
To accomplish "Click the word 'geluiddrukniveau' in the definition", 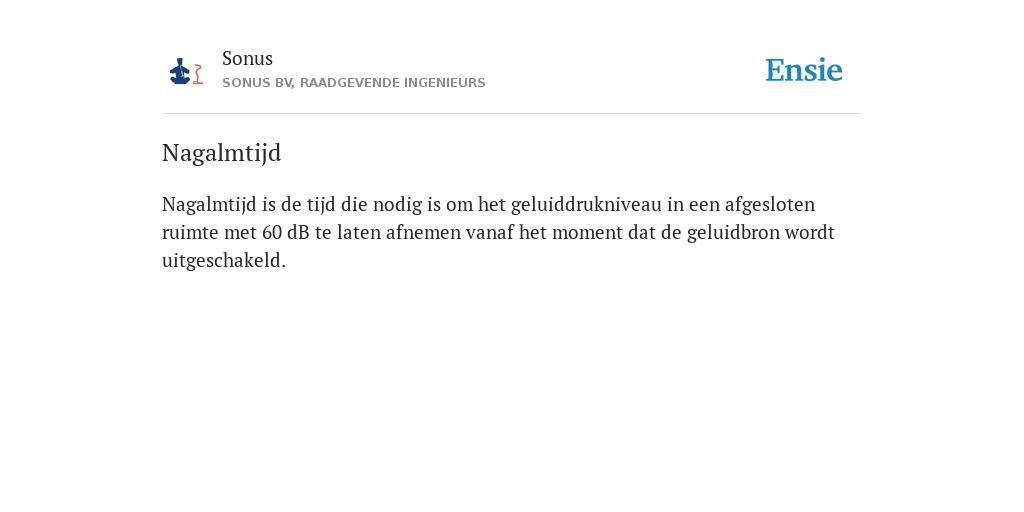I will (586, 205).
